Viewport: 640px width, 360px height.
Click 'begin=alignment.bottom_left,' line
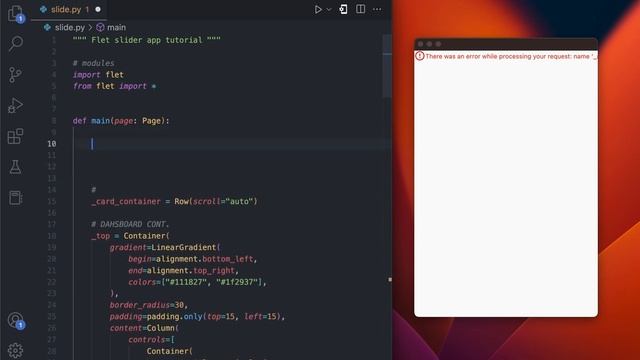(193, 259)
